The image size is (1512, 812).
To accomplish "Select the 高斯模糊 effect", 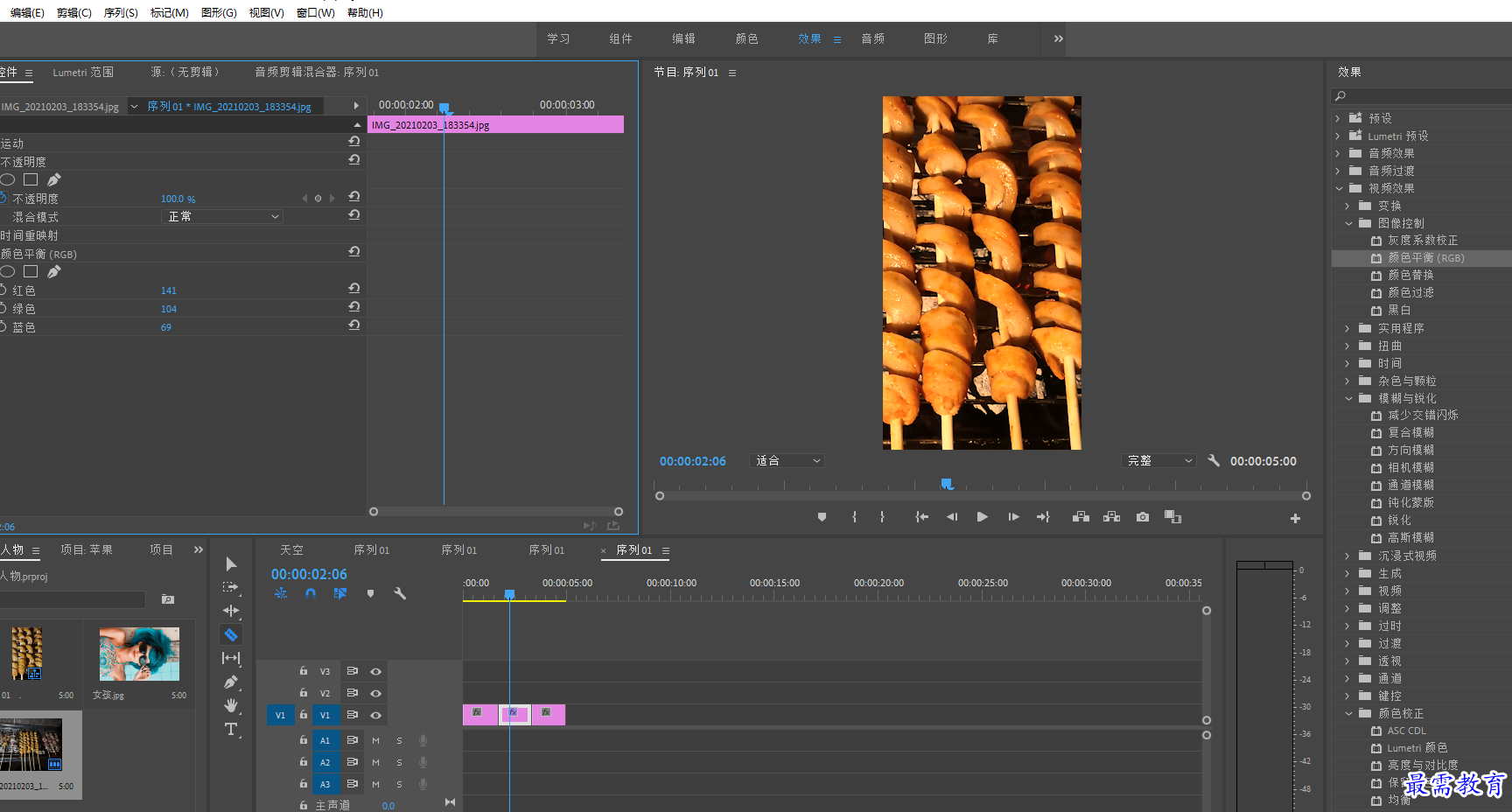I will (x=1410, y=538).
